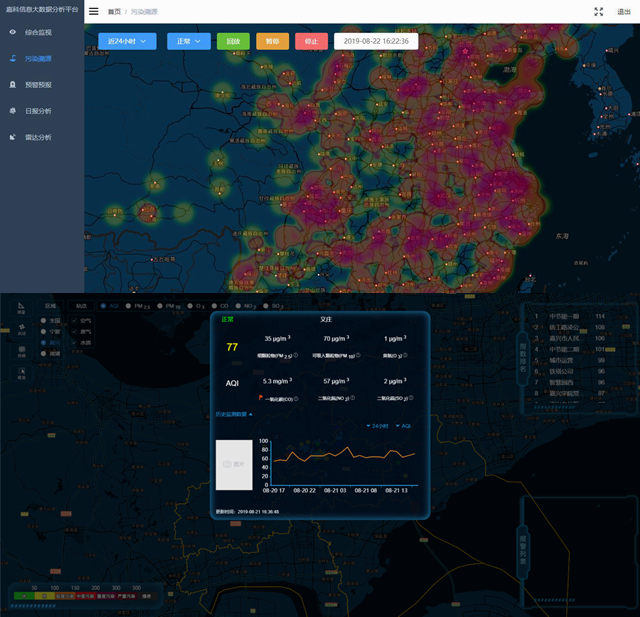Open 污染溯源 in the sidebar menu
The height and width of the screenshot is (617, 640).
[40, 59]
